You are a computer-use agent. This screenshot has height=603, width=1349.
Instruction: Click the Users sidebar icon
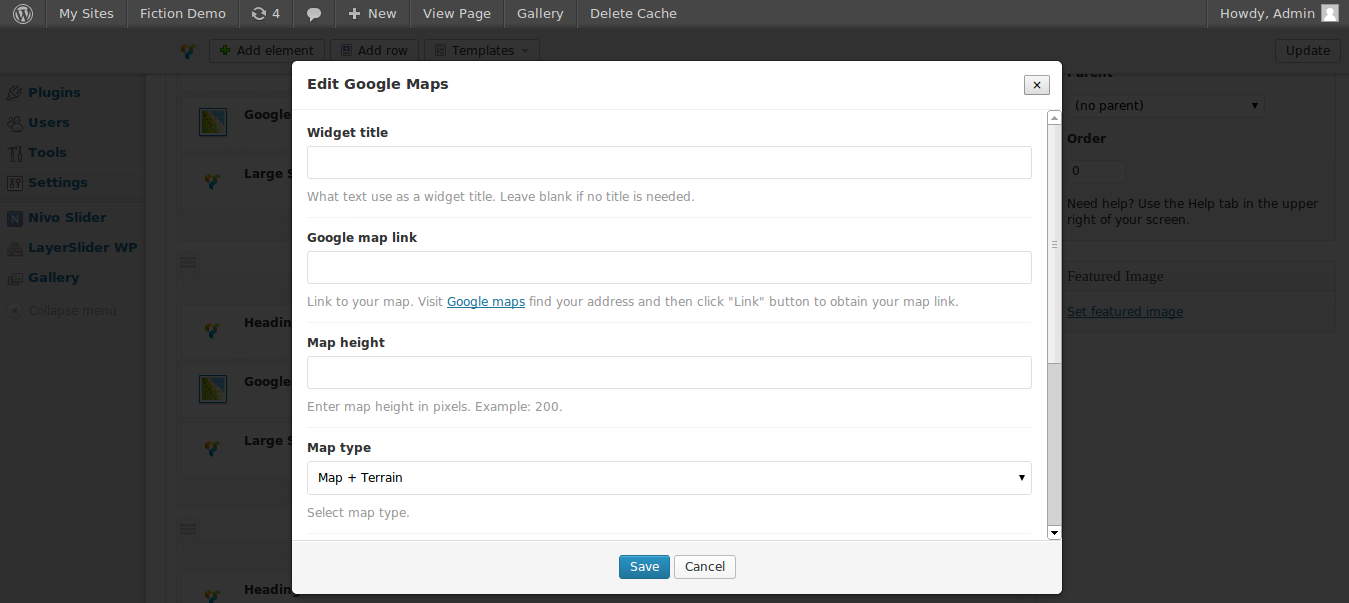pyautogui.click(x=14, y=123)
